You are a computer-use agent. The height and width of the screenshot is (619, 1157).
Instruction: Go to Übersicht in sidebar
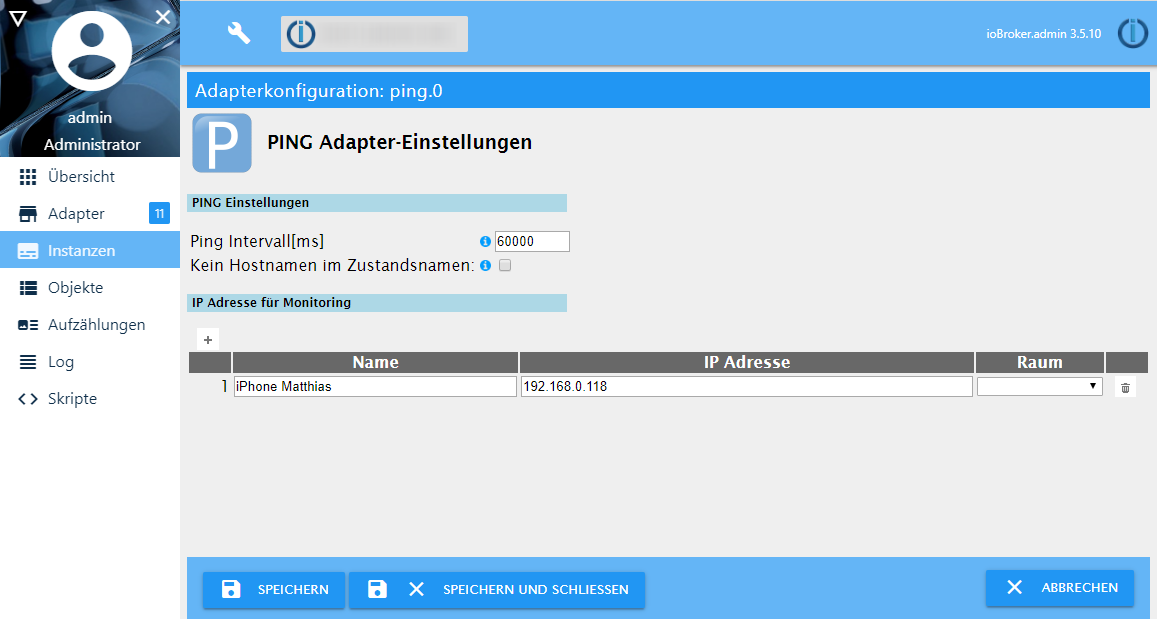[81, 177]
